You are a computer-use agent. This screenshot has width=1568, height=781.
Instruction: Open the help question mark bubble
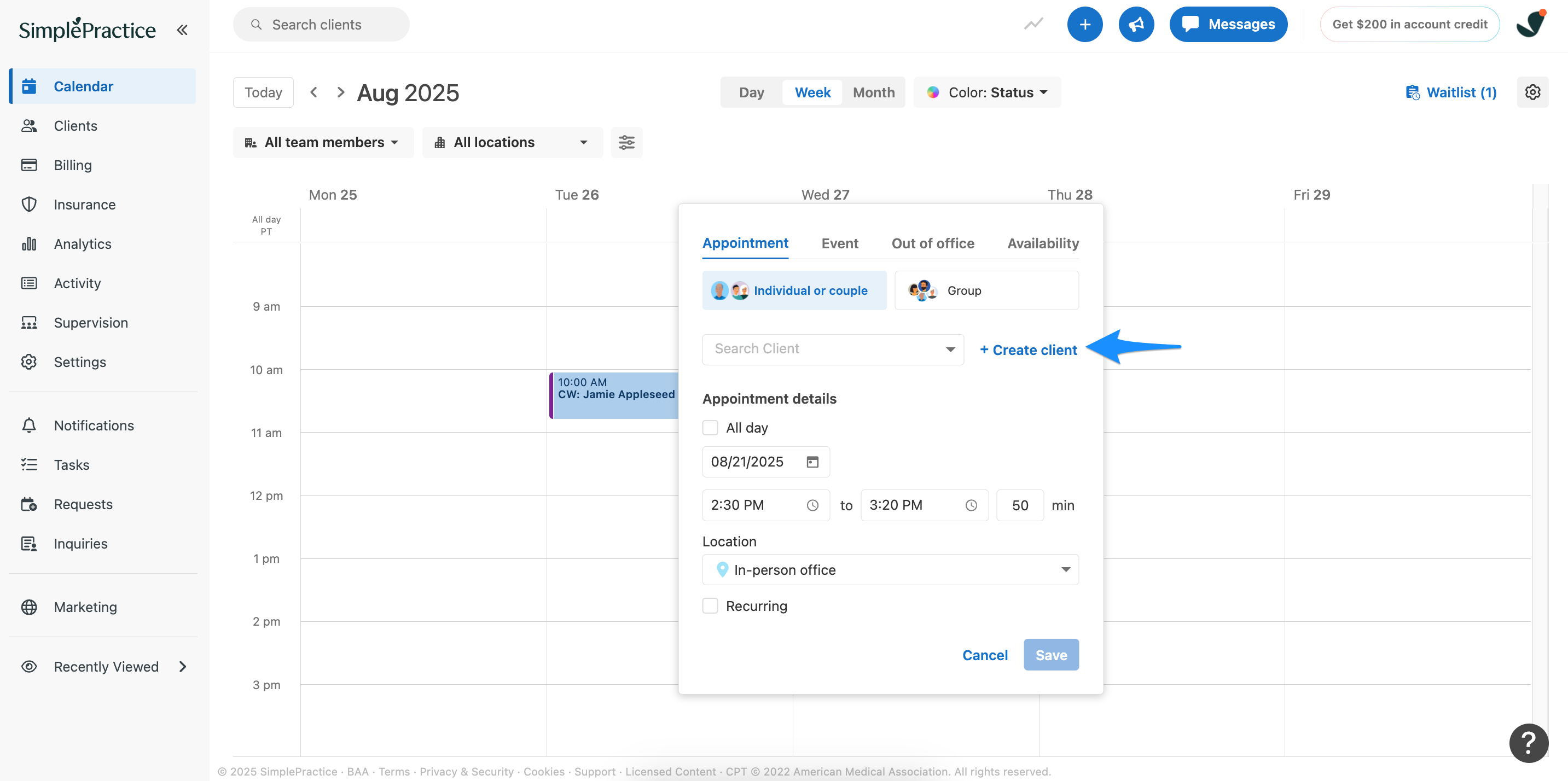1530,743
